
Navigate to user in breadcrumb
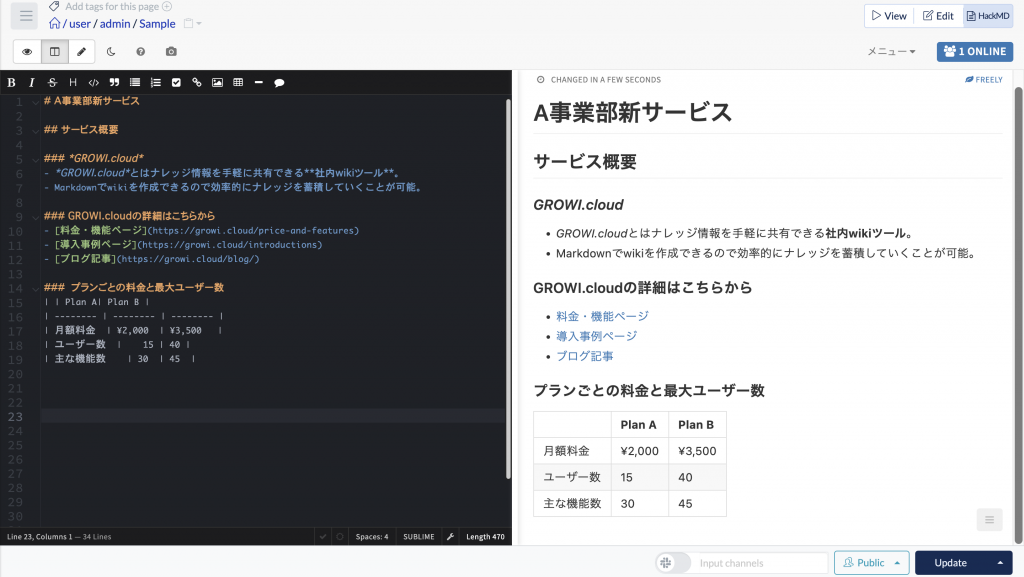tap(80, 23)
